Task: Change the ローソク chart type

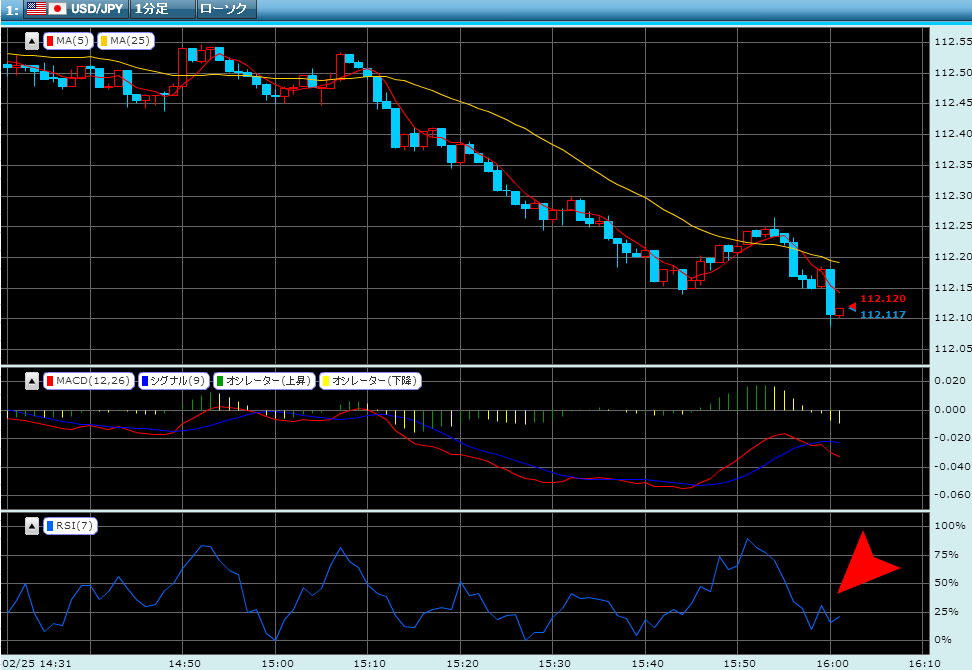Action: [x=227, y=9]
